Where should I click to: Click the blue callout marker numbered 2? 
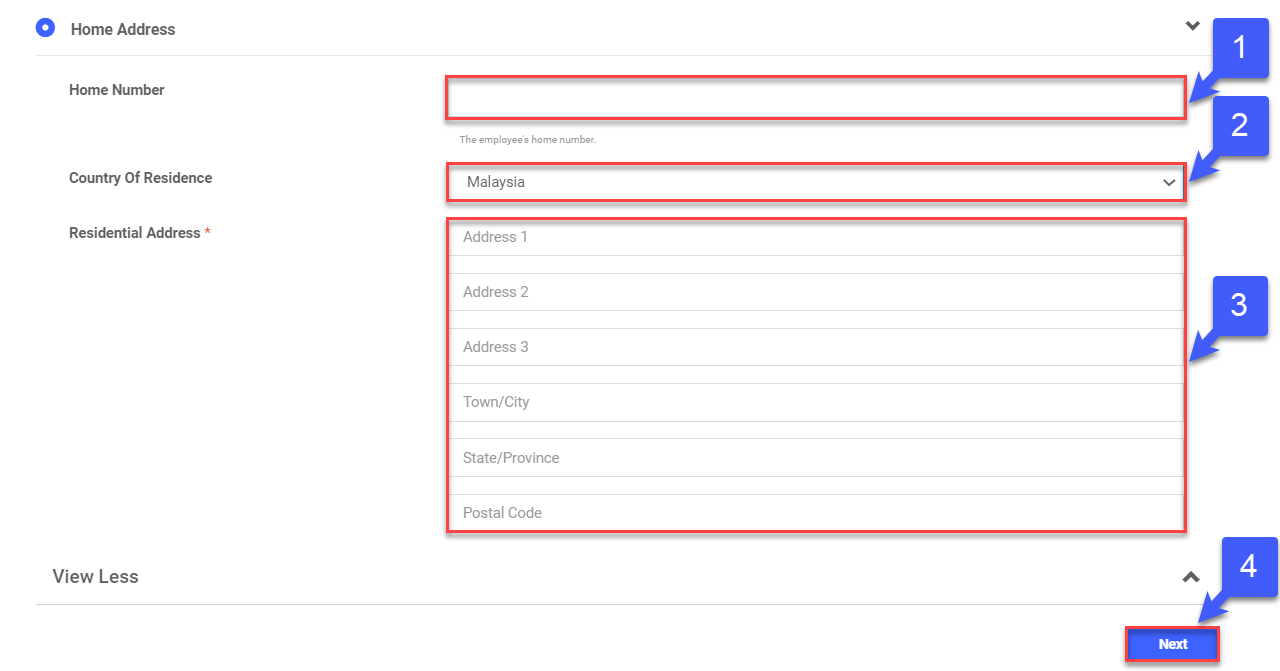click(1240, 126)
